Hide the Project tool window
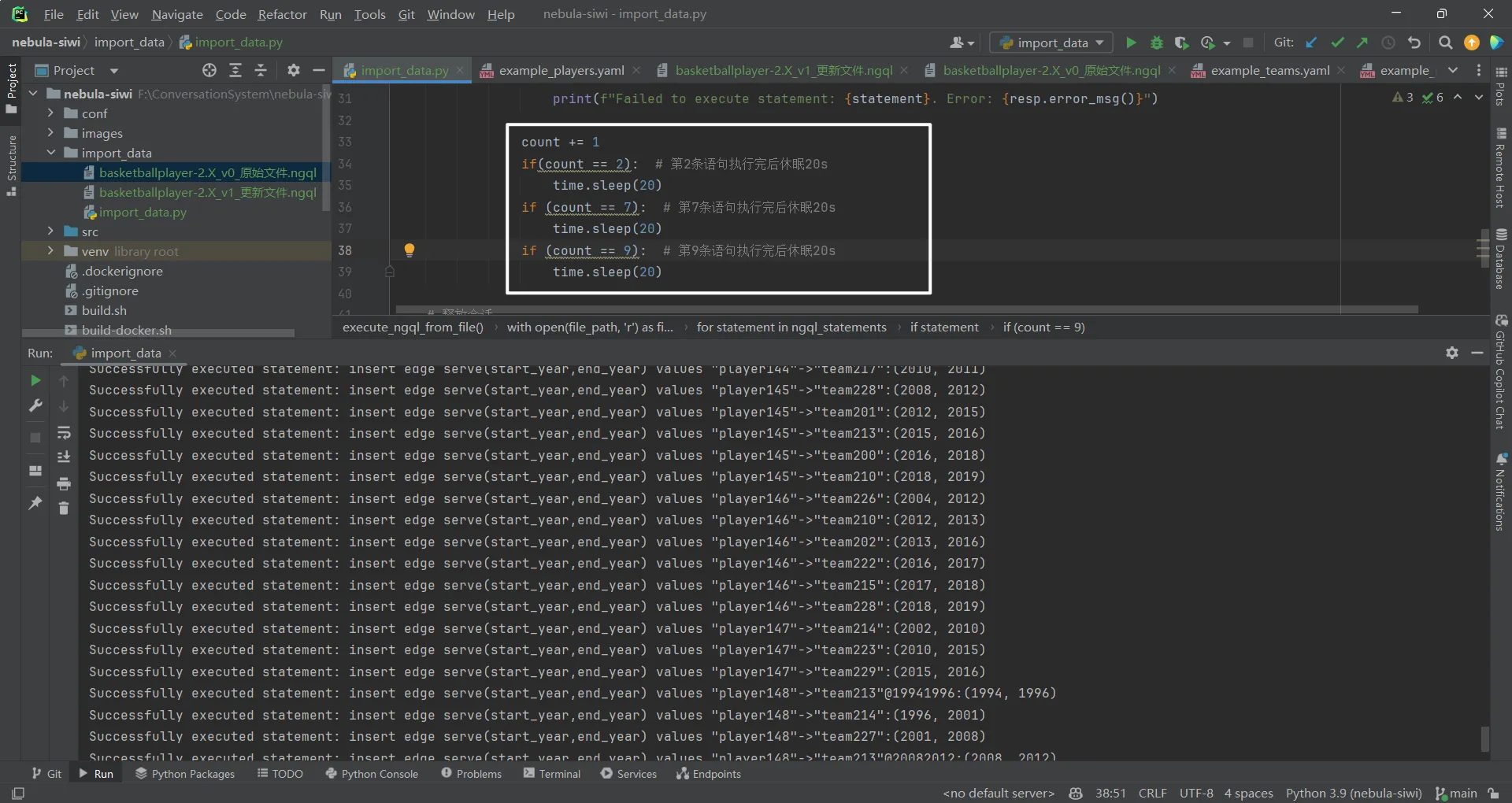 pos(319,70)
